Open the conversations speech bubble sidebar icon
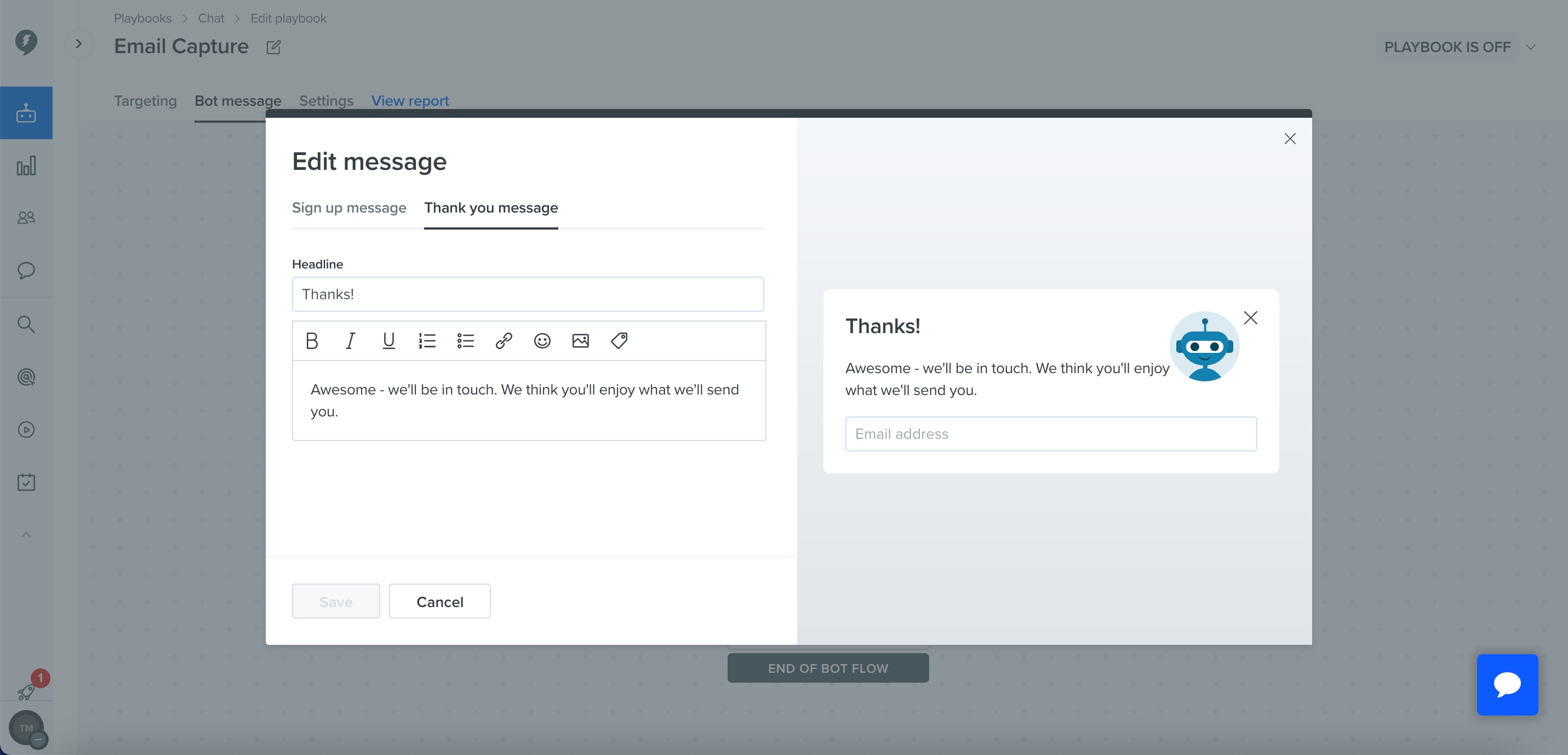This screenshot has height=755, width=1568. (x=26, y=270)
